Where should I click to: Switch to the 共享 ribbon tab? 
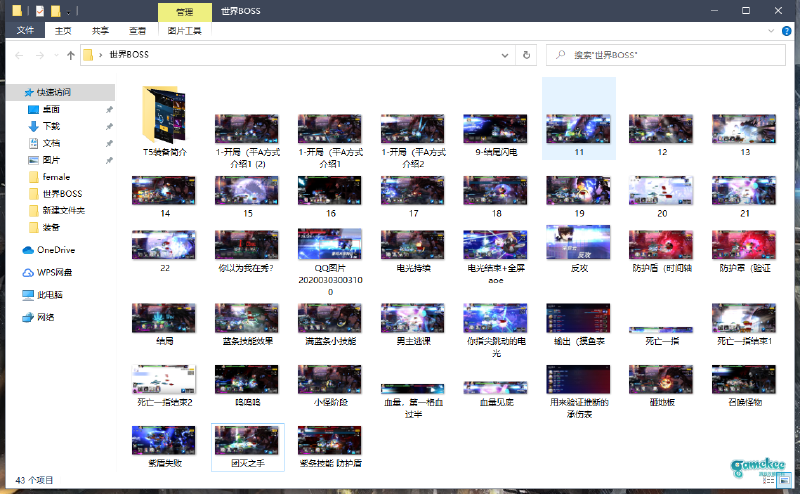click(100, 31)
